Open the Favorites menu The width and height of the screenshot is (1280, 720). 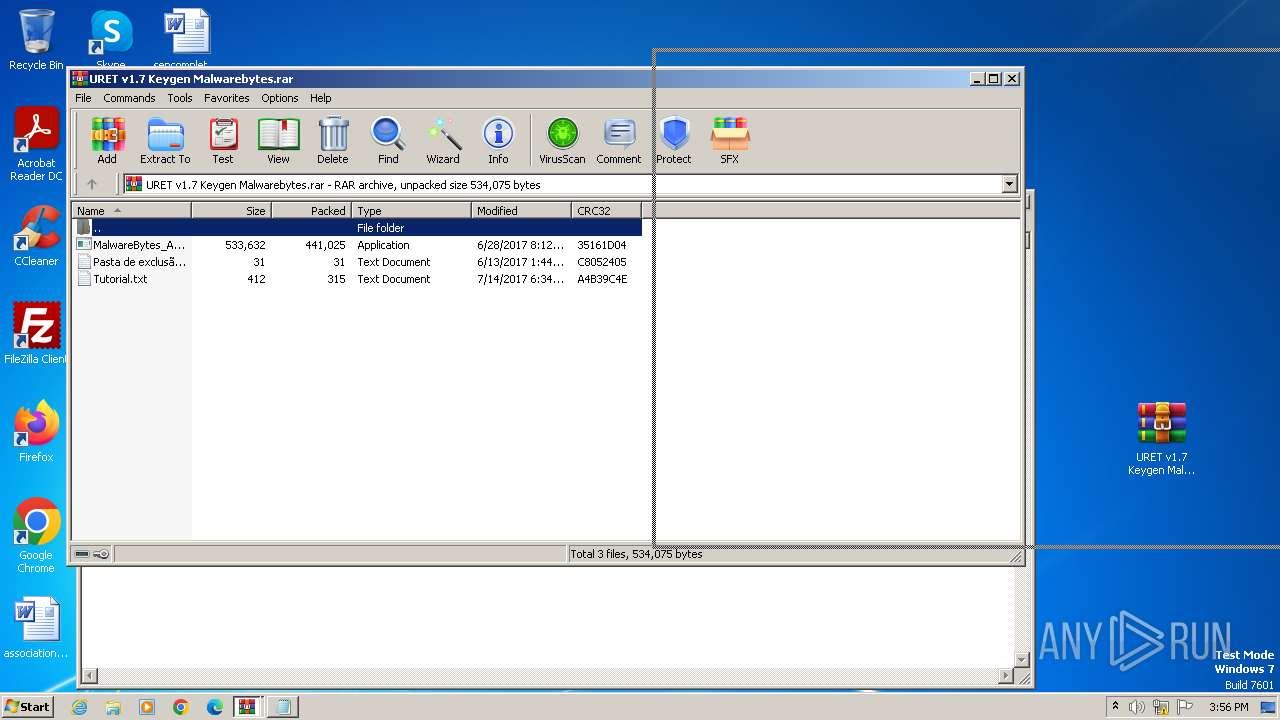tap(227, 98)
